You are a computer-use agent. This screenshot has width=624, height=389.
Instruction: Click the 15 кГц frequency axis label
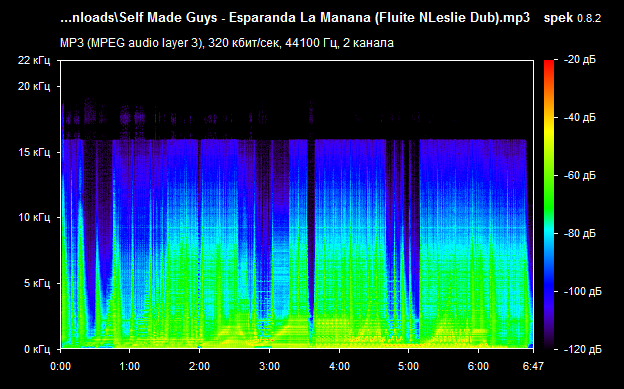coord(34,152)
